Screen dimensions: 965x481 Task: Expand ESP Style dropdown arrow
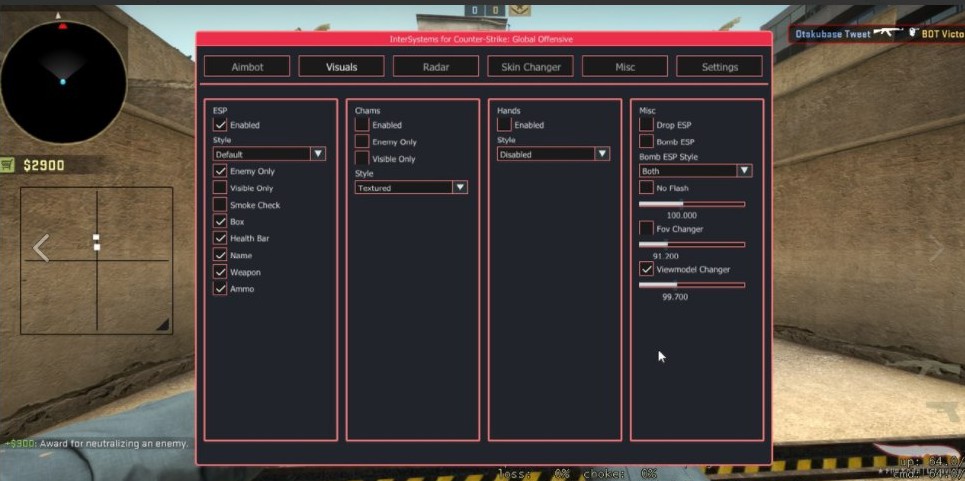(318, 154)
